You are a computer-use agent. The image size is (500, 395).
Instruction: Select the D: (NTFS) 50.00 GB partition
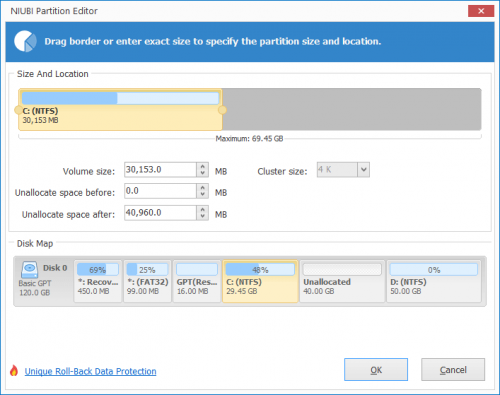pyautogui.click(x=434, y=281)
